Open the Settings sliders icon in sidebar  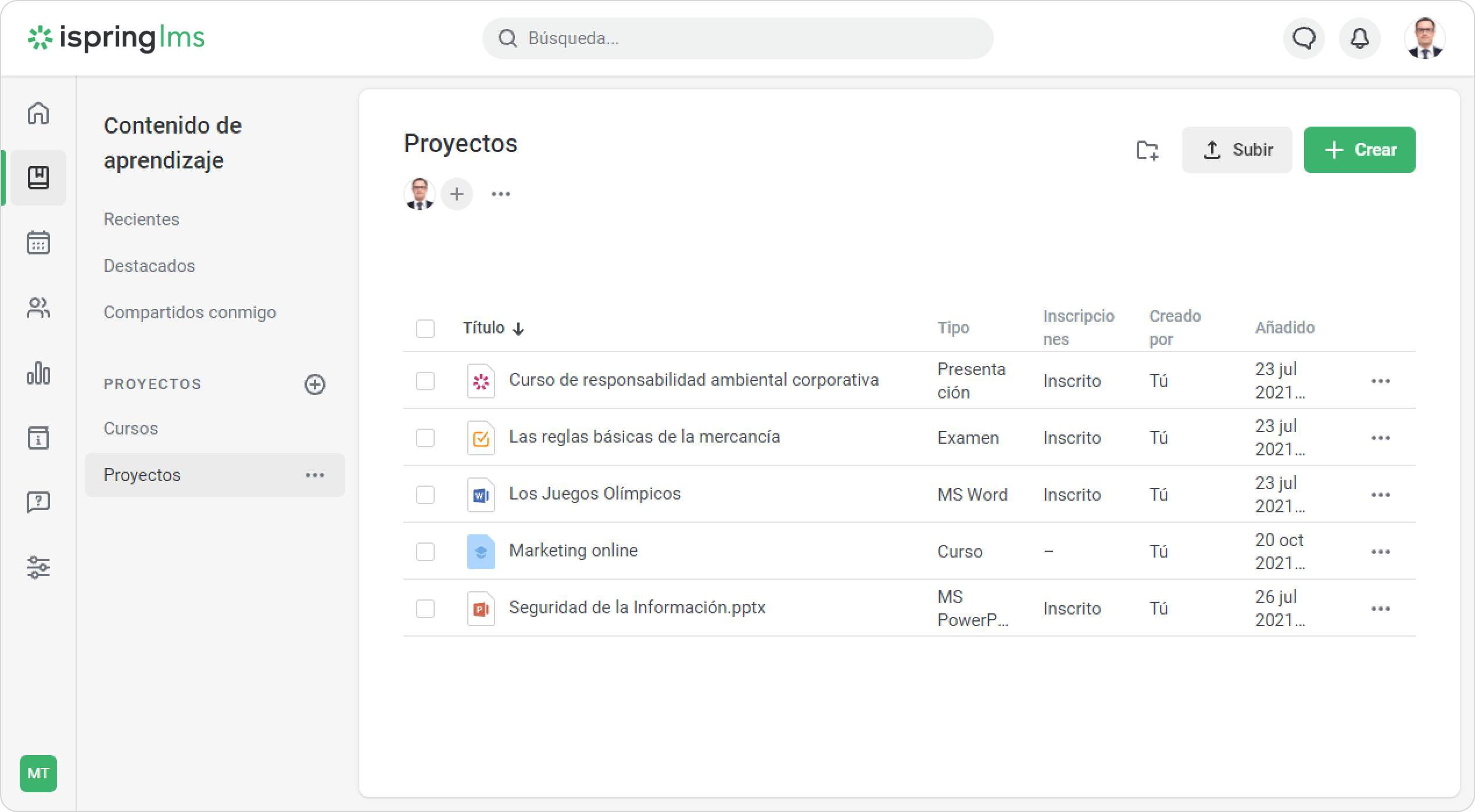tap(38, 567)
